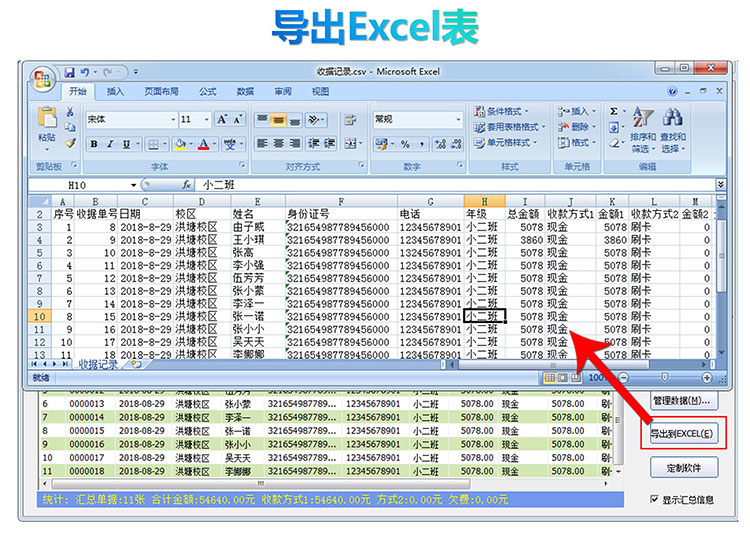This screenshot has height=552, width=750.
Task: Increase decimal places icon
Action: tap(441, 144)
